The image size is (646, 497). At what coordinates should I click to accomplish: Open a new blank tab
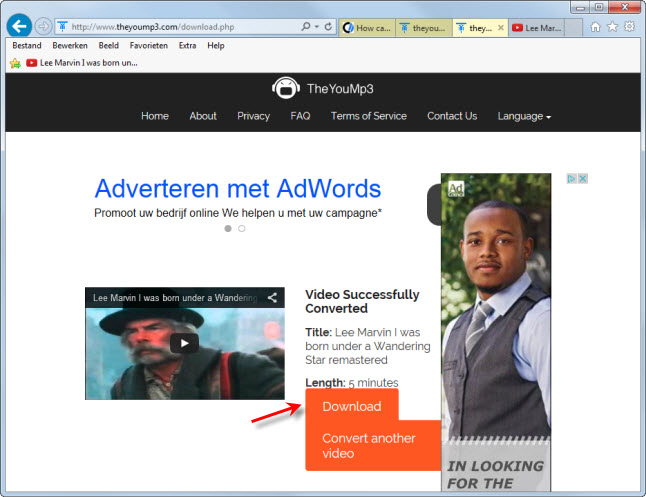[x=573, y=28]
